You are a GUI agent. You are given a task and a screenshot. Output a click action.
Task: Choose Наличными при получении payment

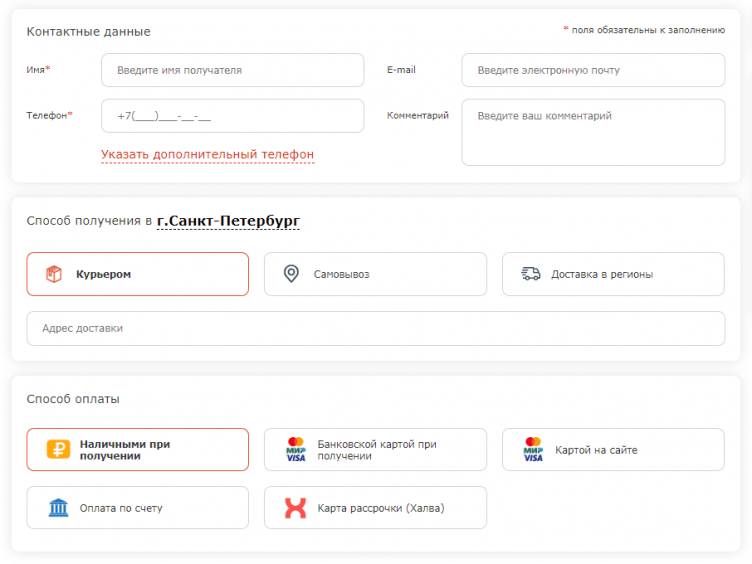tap(138, 450)
